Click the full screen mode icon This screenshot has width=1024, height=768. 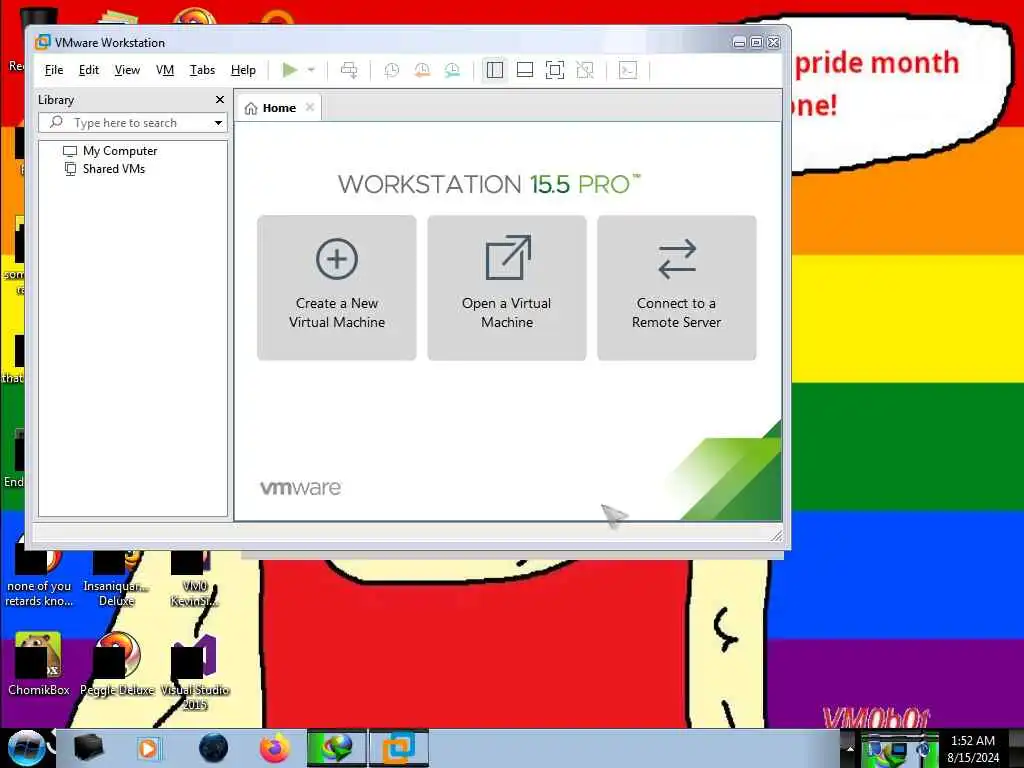coord(555,70)
